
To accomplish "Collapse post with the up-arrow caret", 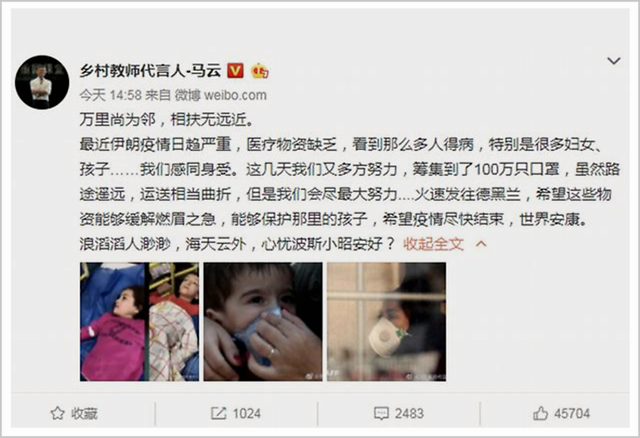I will click(x=481, y=244).
